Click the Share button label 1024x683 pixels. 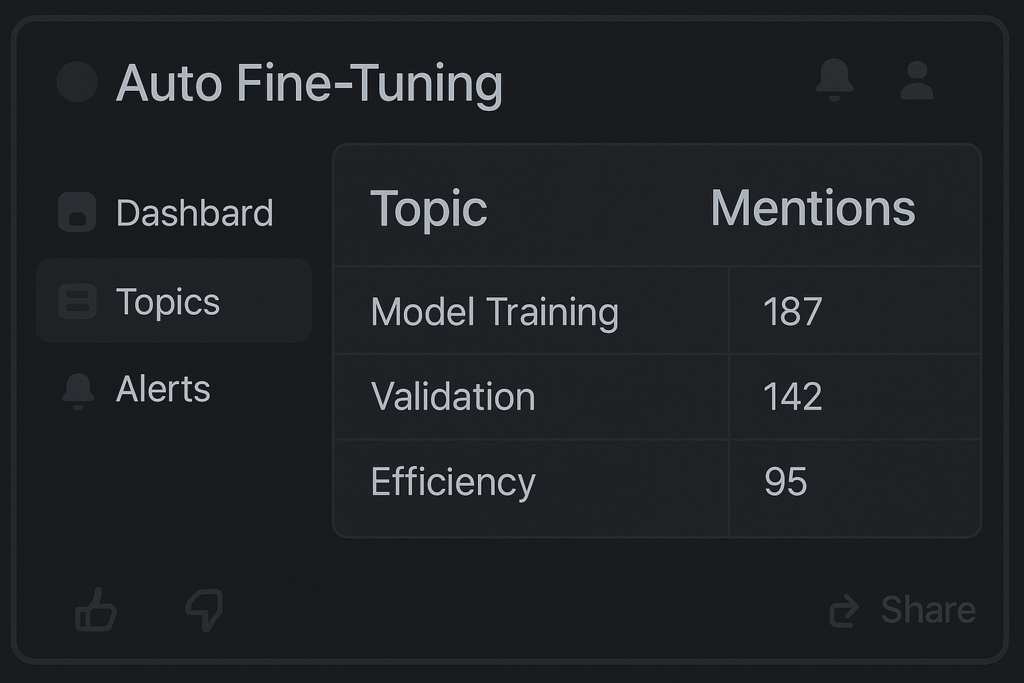(927, 610)
